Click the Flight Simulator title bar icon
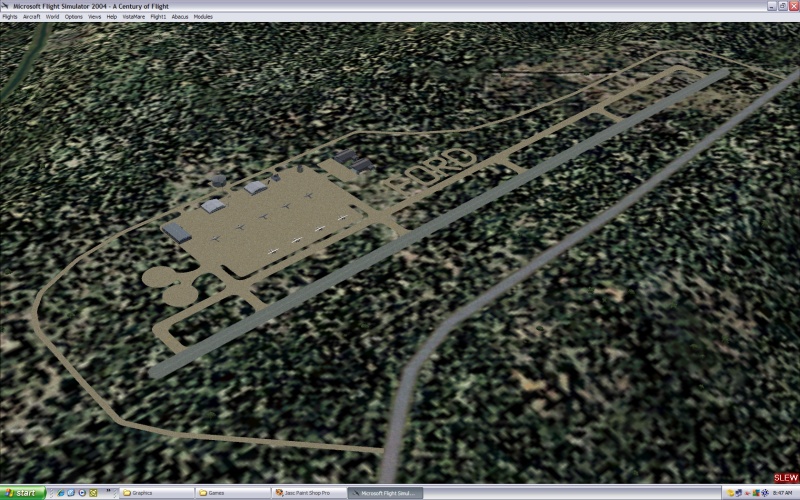 [x=6, y=5]
